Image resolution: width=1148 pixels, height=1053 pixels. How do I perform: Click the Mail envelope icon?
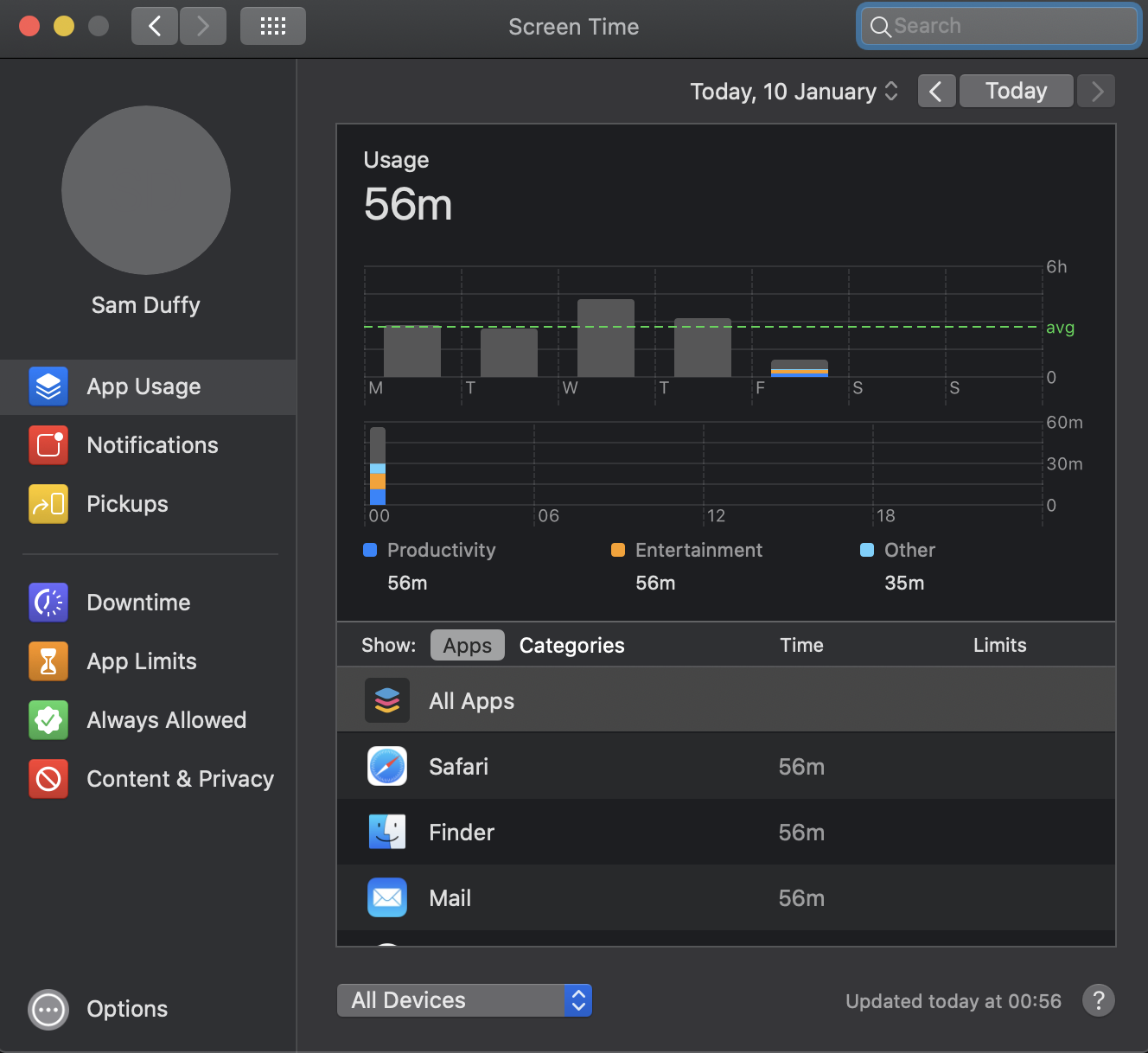pos(387,898)
